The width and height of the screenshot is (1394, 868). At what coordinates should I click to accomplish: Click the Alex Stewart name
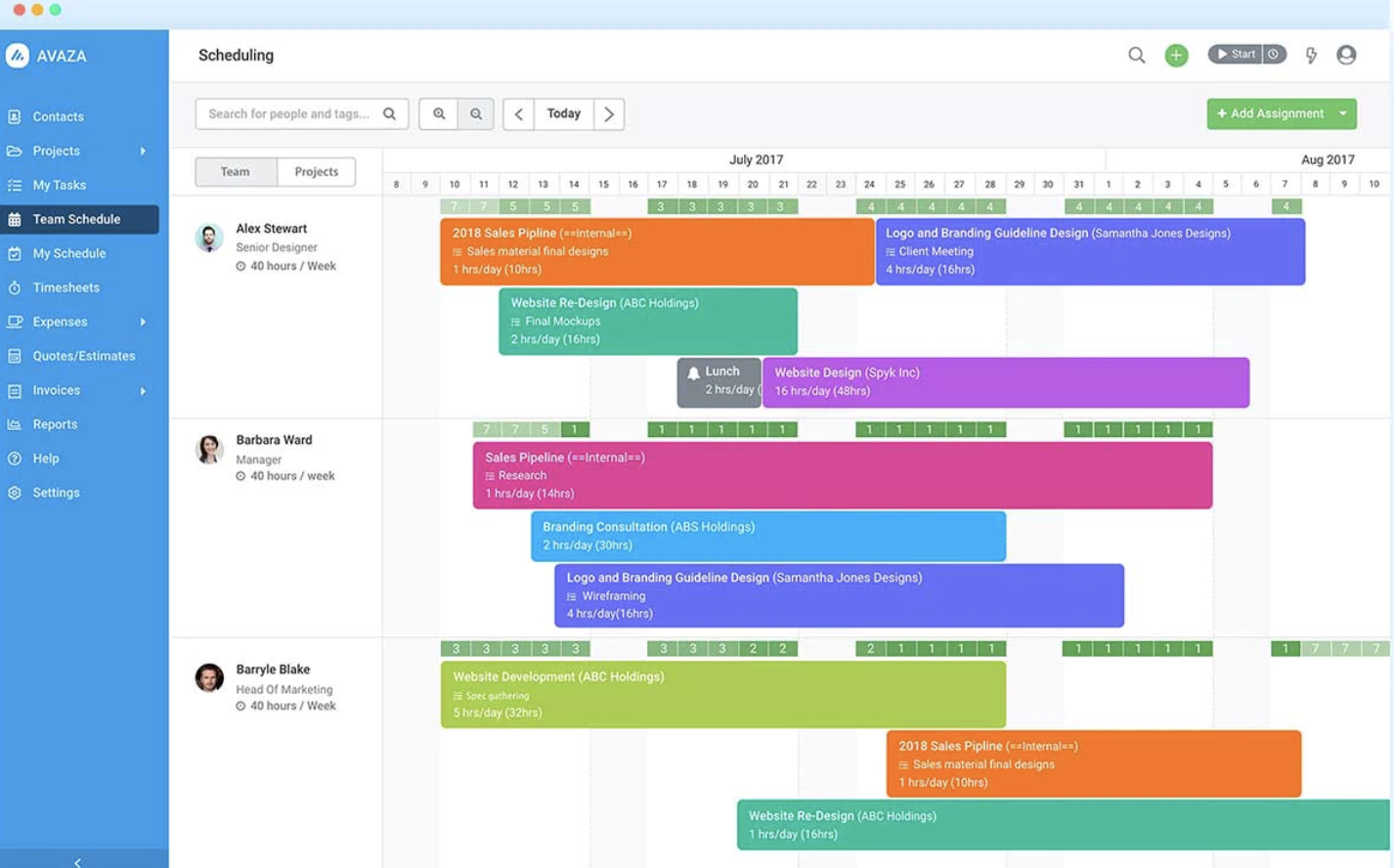(x=271, y=229)
